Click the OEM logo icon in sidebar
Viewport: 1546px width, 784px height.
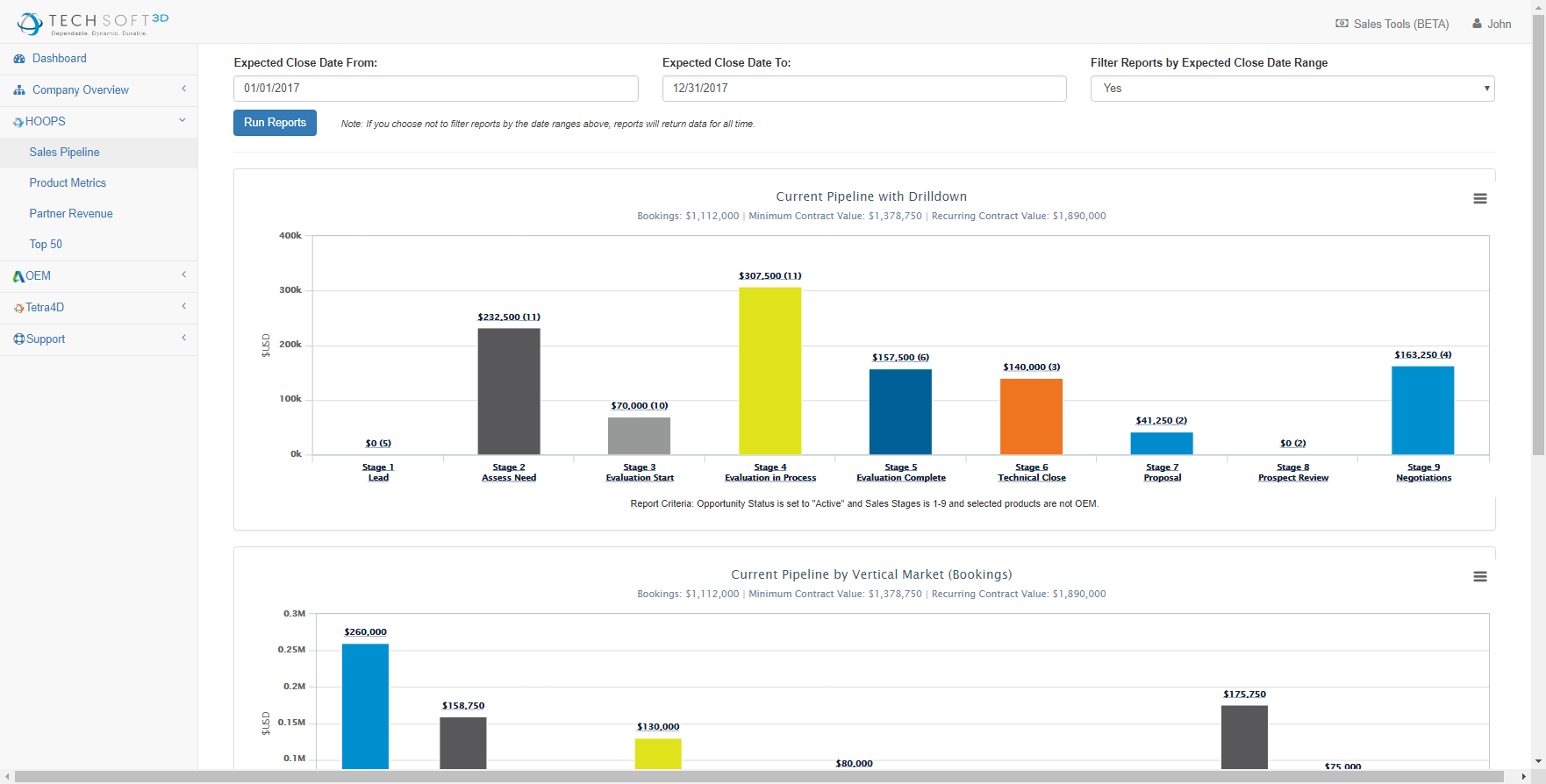pyautogui.click(x=18, y=276)
